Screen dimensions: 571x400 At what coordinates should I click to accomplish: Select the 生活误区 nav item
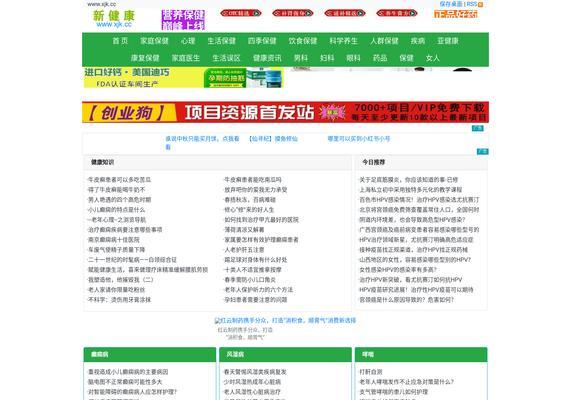click(x=227, y=58)
